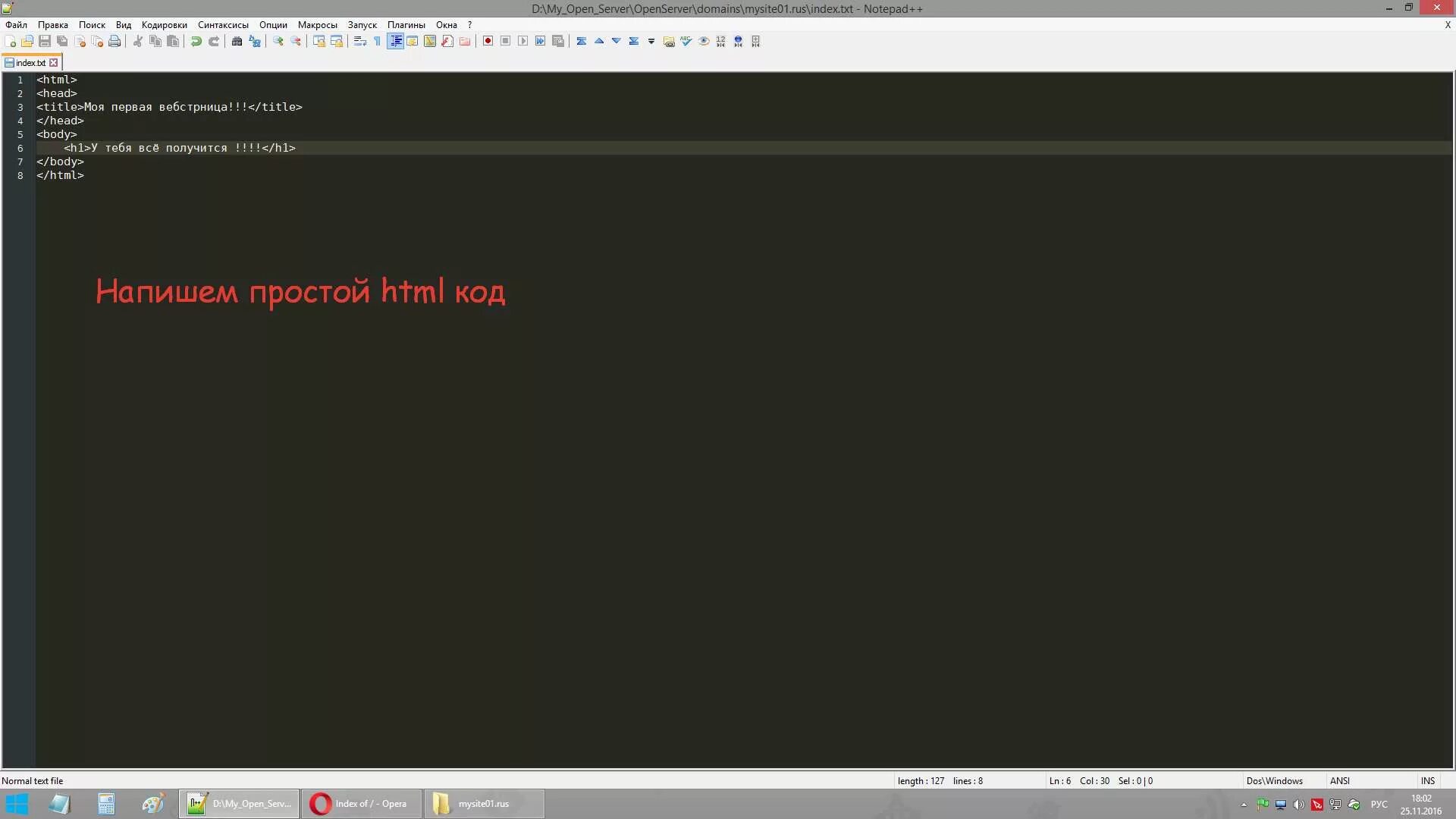
Task: Toggle word wrap in the toolbar
Action: pos(360,41)
